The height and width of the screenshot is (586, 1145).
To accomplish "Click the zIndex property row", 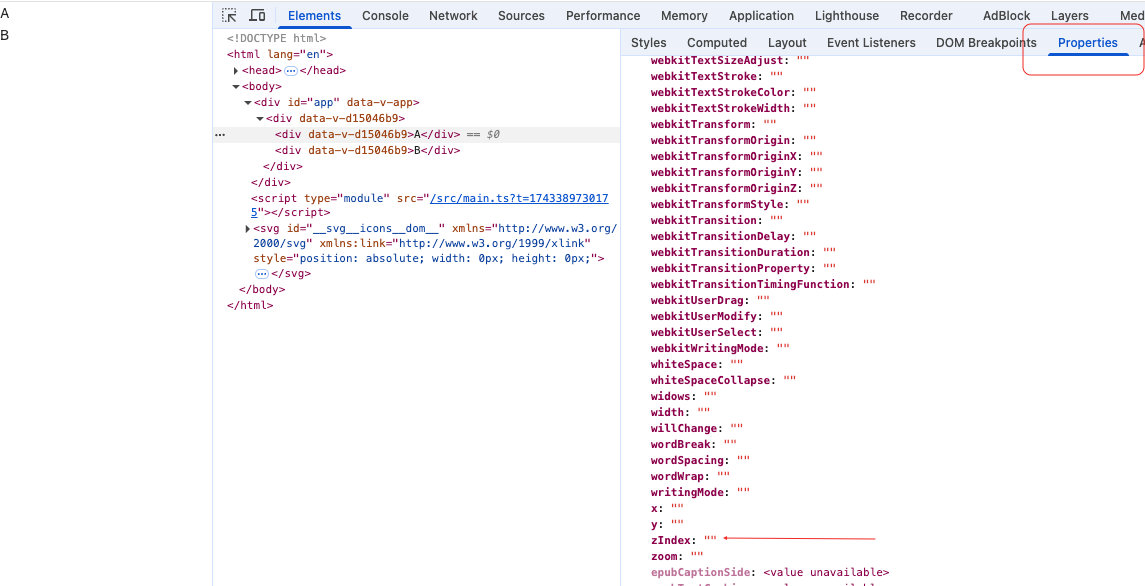I will point(683,541).
